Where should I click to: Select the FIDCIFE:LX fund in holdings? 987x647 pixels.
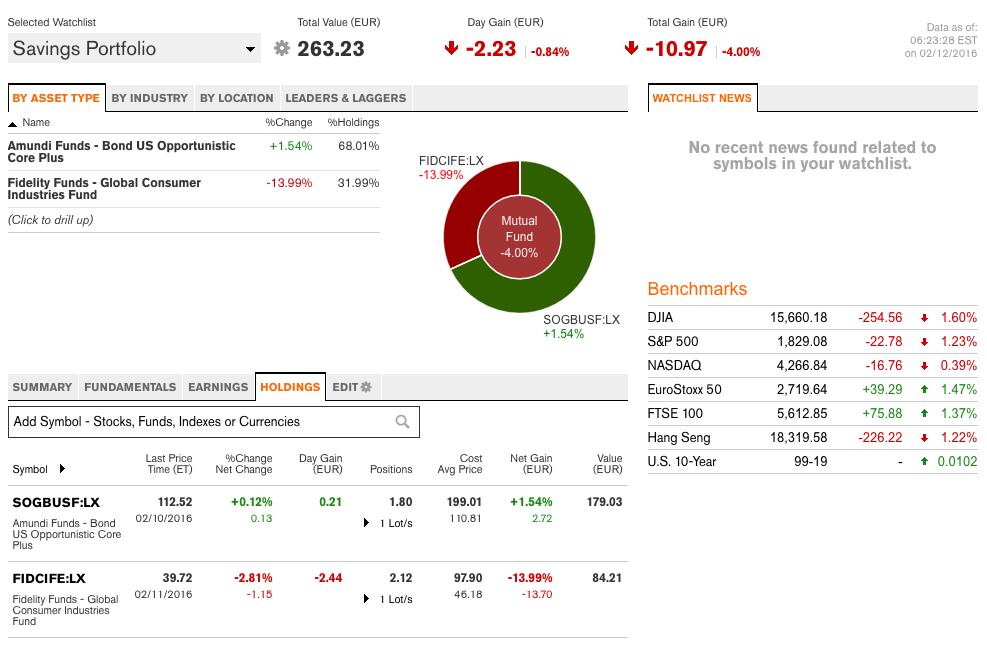pos(48,578)
